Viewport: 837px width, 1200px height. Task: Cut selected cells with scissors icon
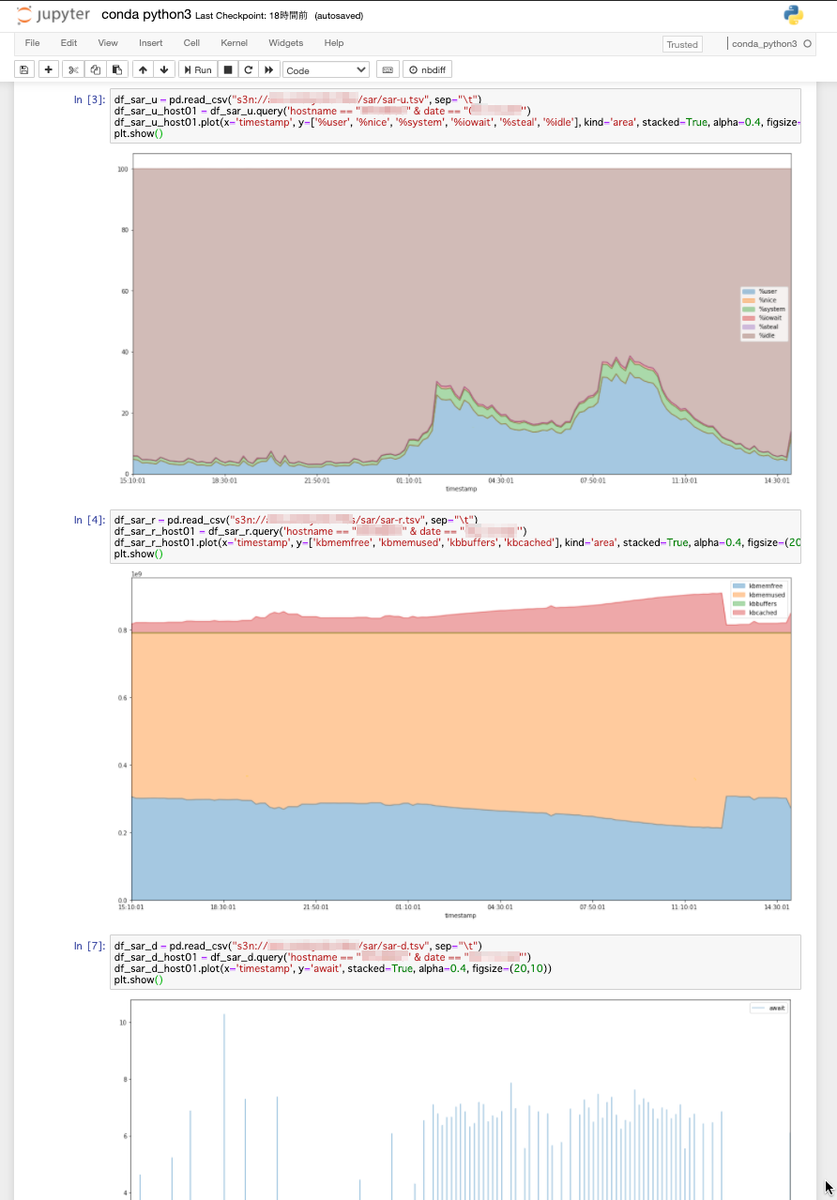point(73,70)
